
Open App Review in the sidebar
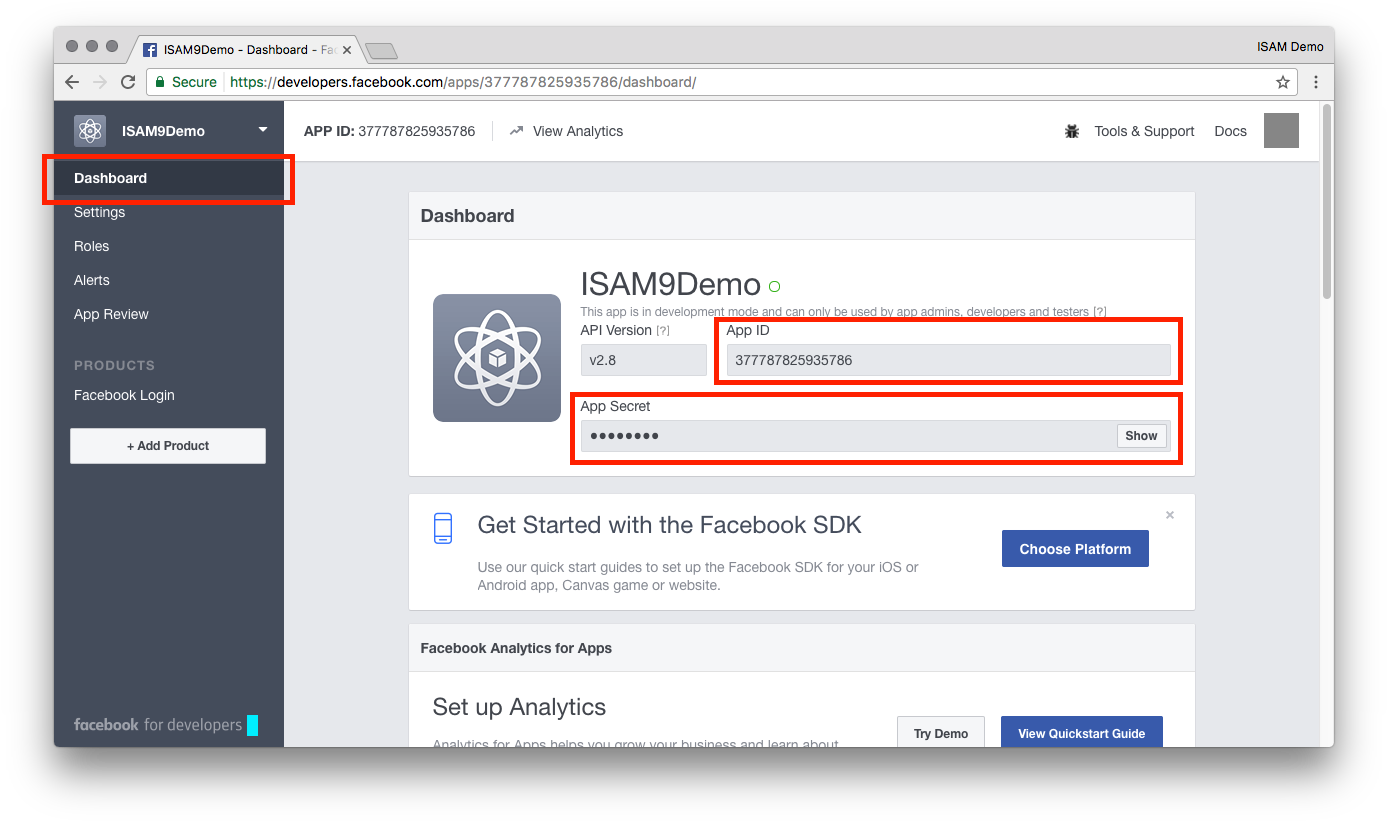[111, 314]
